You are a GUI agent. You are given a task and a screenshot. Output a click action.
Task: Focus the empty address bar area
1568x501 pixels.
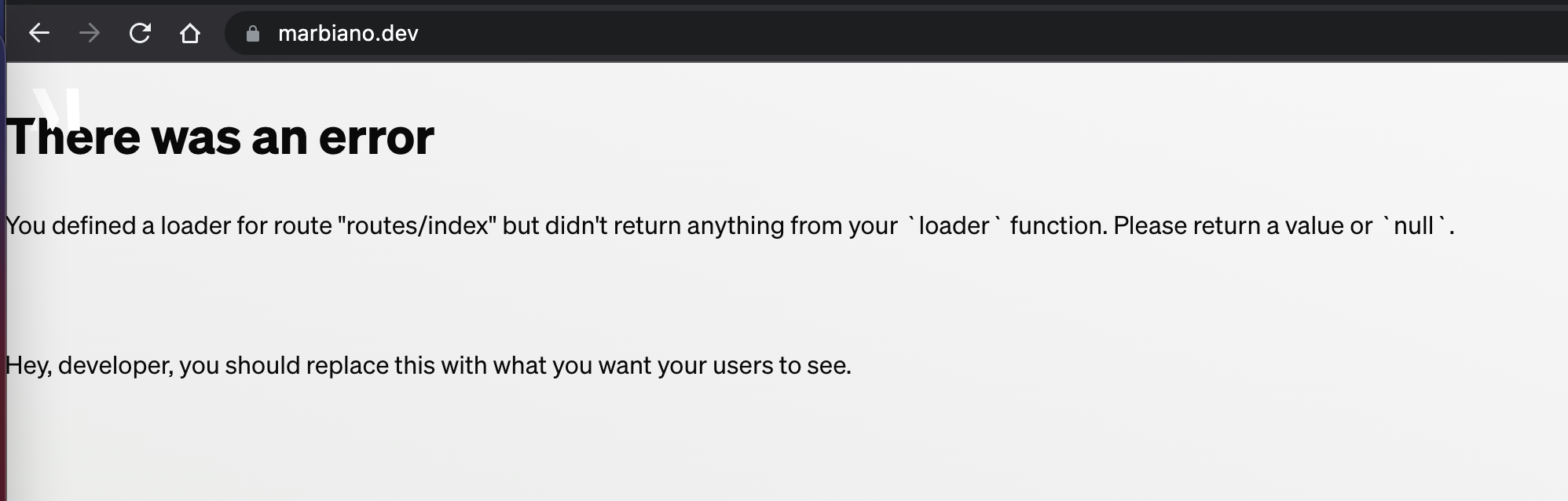pyautogui.click(x=990, y=33)
